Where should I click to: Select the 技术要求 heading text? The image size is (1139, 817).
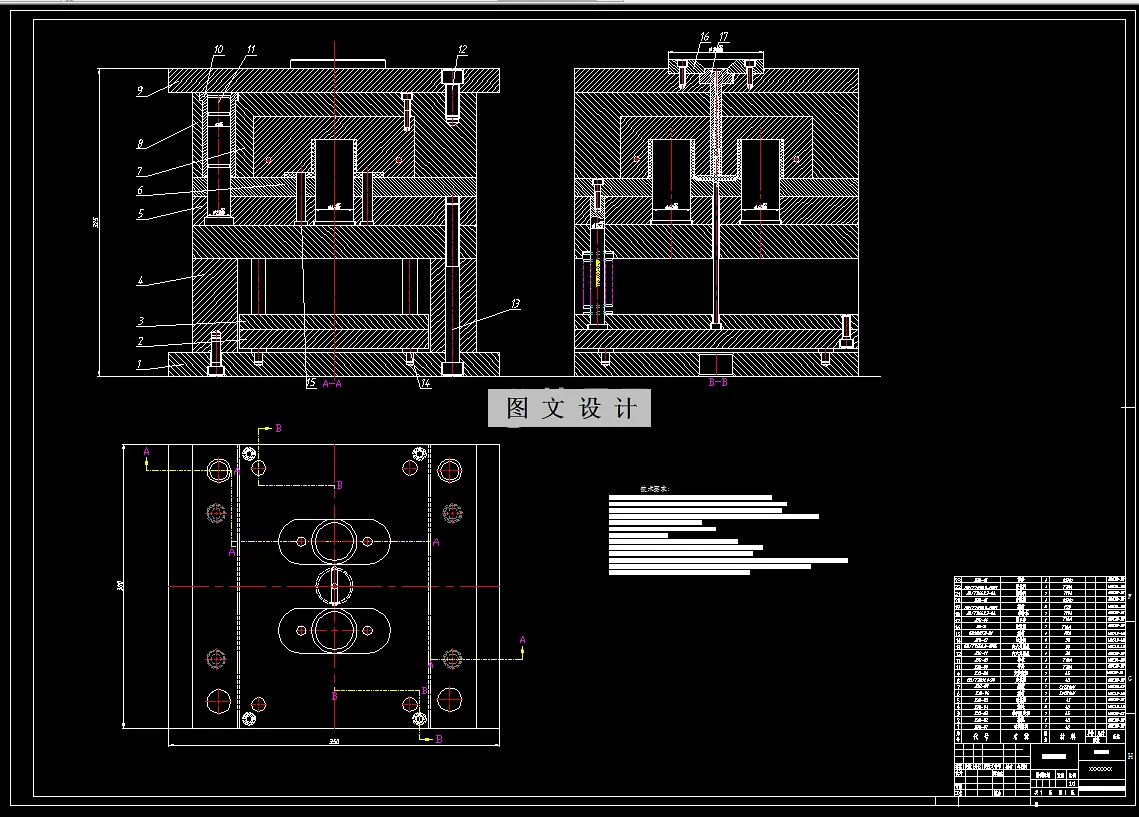[x=654, y=489]
